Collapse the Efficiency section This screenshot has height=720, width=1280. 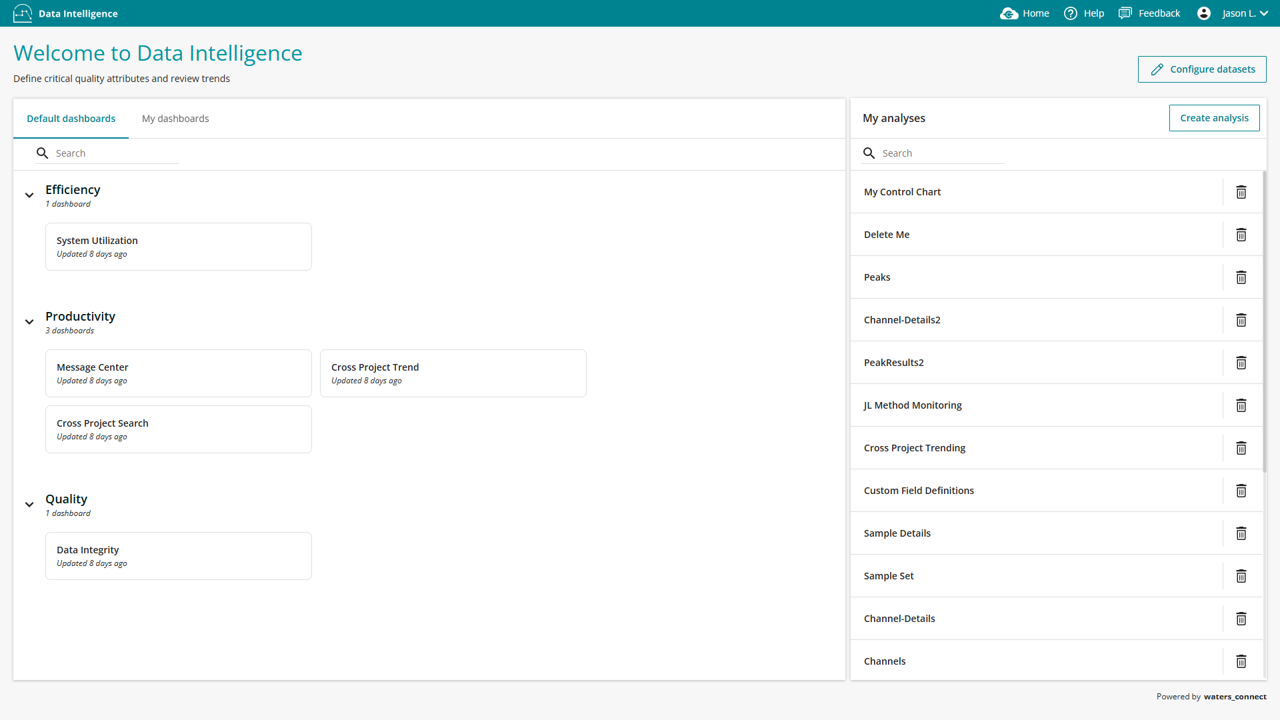tap(29, 195)
